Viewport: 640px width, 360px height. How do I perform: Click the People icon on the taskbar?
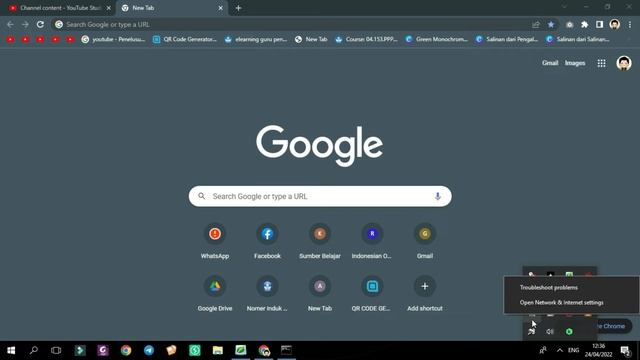pyautogui.click(x=543, y=350)
